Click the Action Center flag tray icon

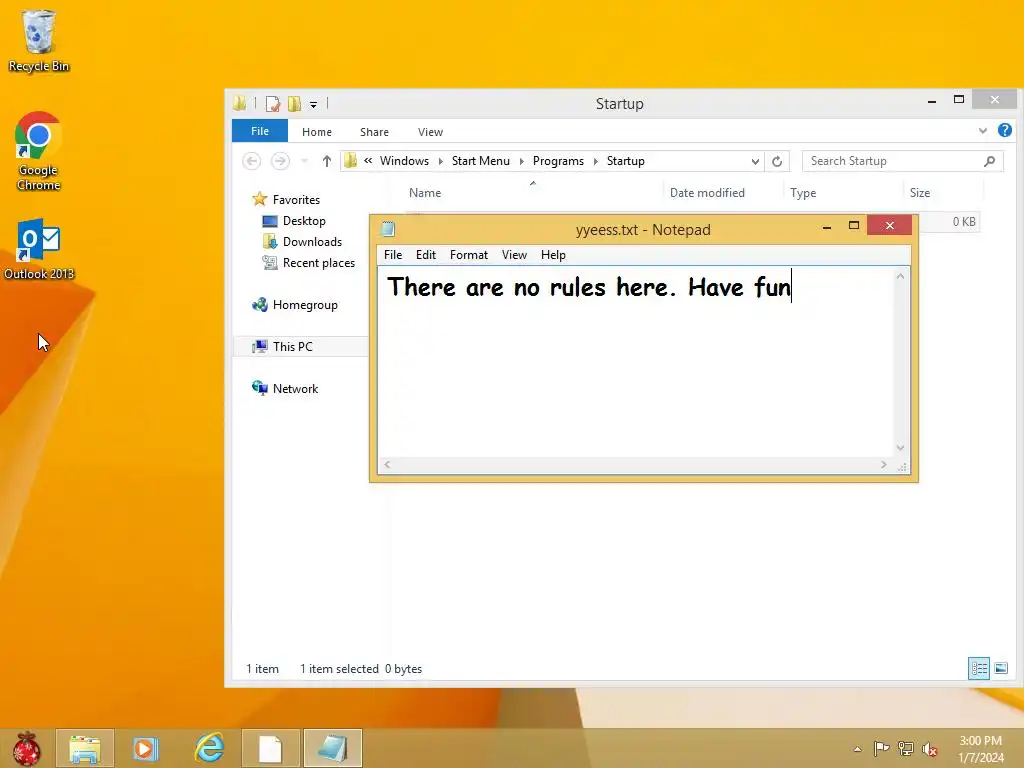tap(881, 748)
